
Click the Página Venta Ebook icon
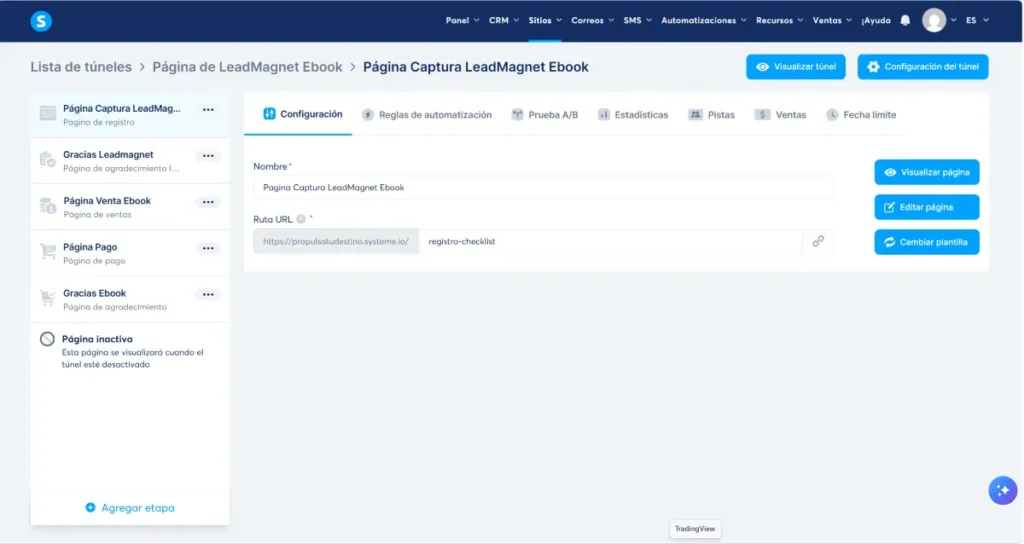click(48, 205)
